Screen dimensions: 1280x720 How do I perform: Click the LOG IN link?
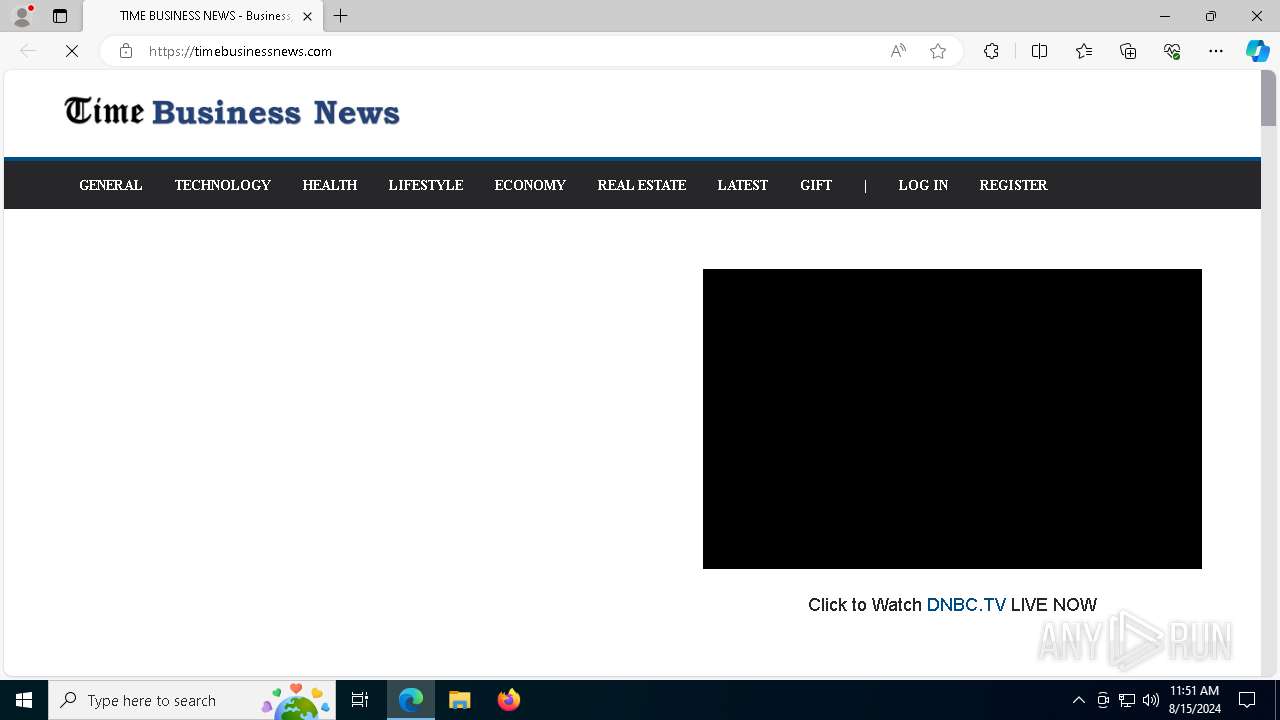click(923, 185)
